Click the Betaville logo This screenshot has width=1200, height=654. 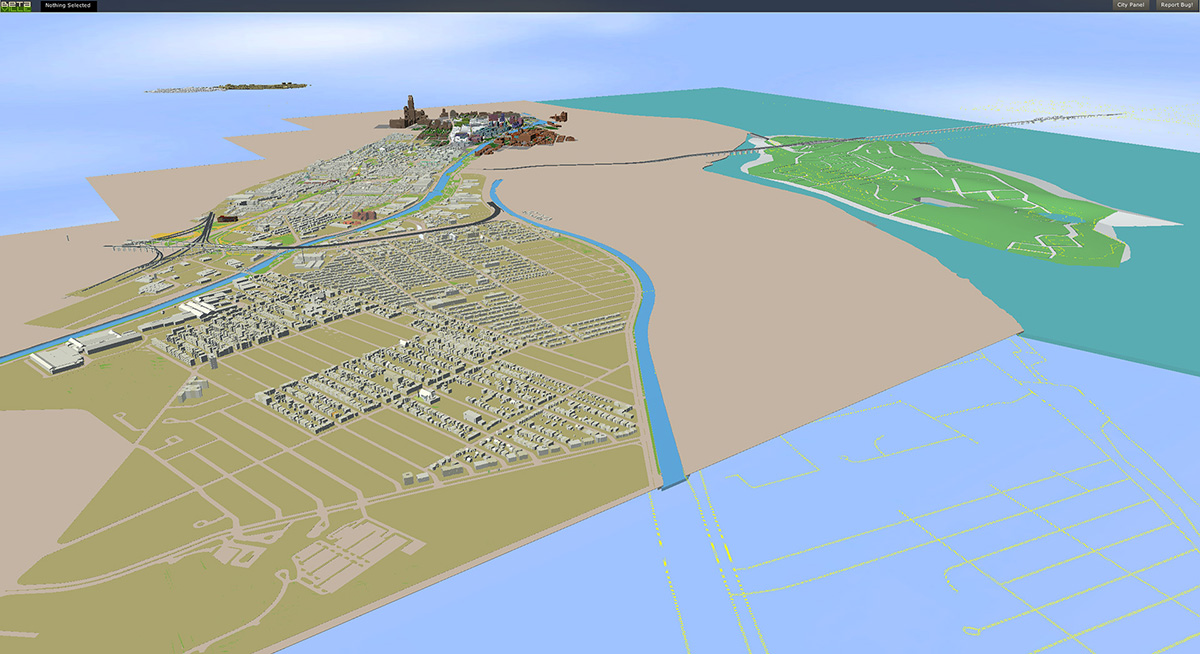coord(17,6)
